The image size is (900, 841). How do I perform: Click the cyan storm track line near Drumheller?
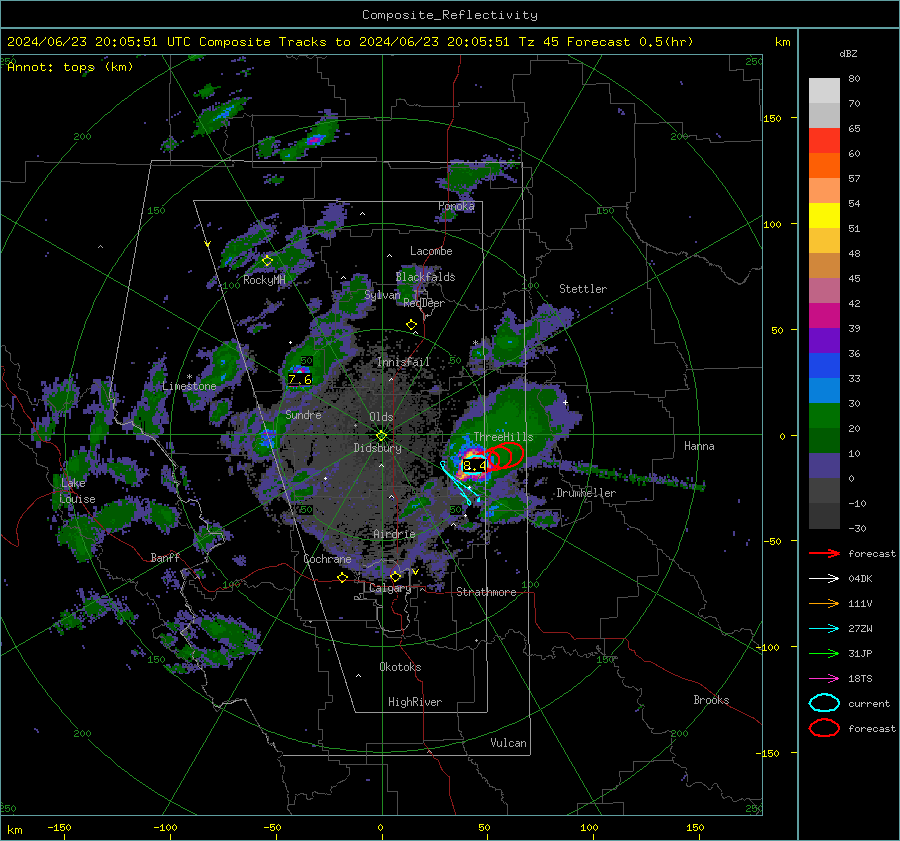[x=459, y=484]
